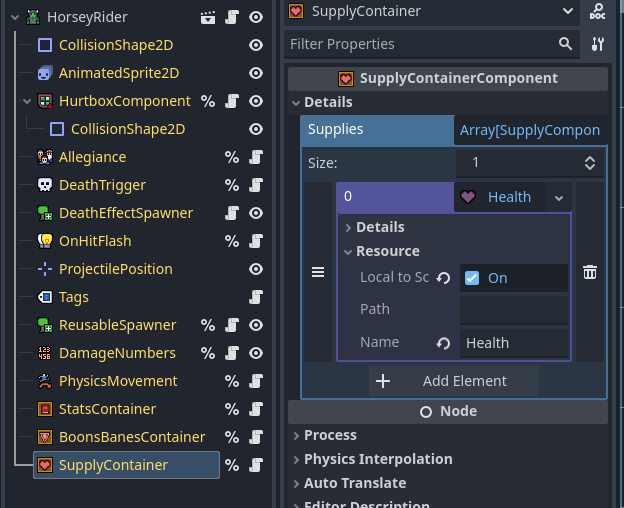The width and height of the screenshot is (624, 508).
Task: Open inspector property tools settings icon
Action: click(x=597, y=44)
